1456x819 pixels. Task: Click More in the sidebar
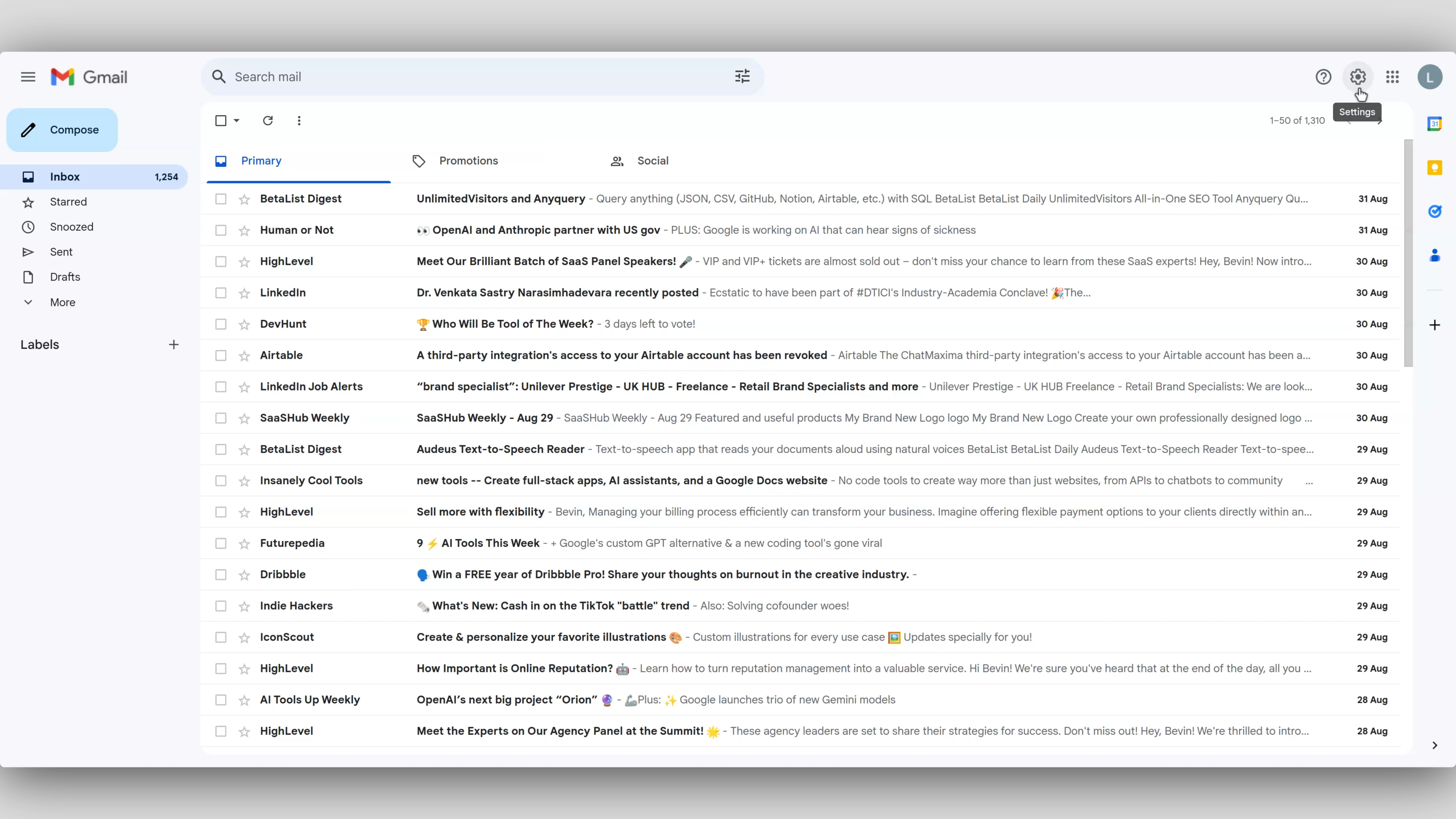(63, 302)
